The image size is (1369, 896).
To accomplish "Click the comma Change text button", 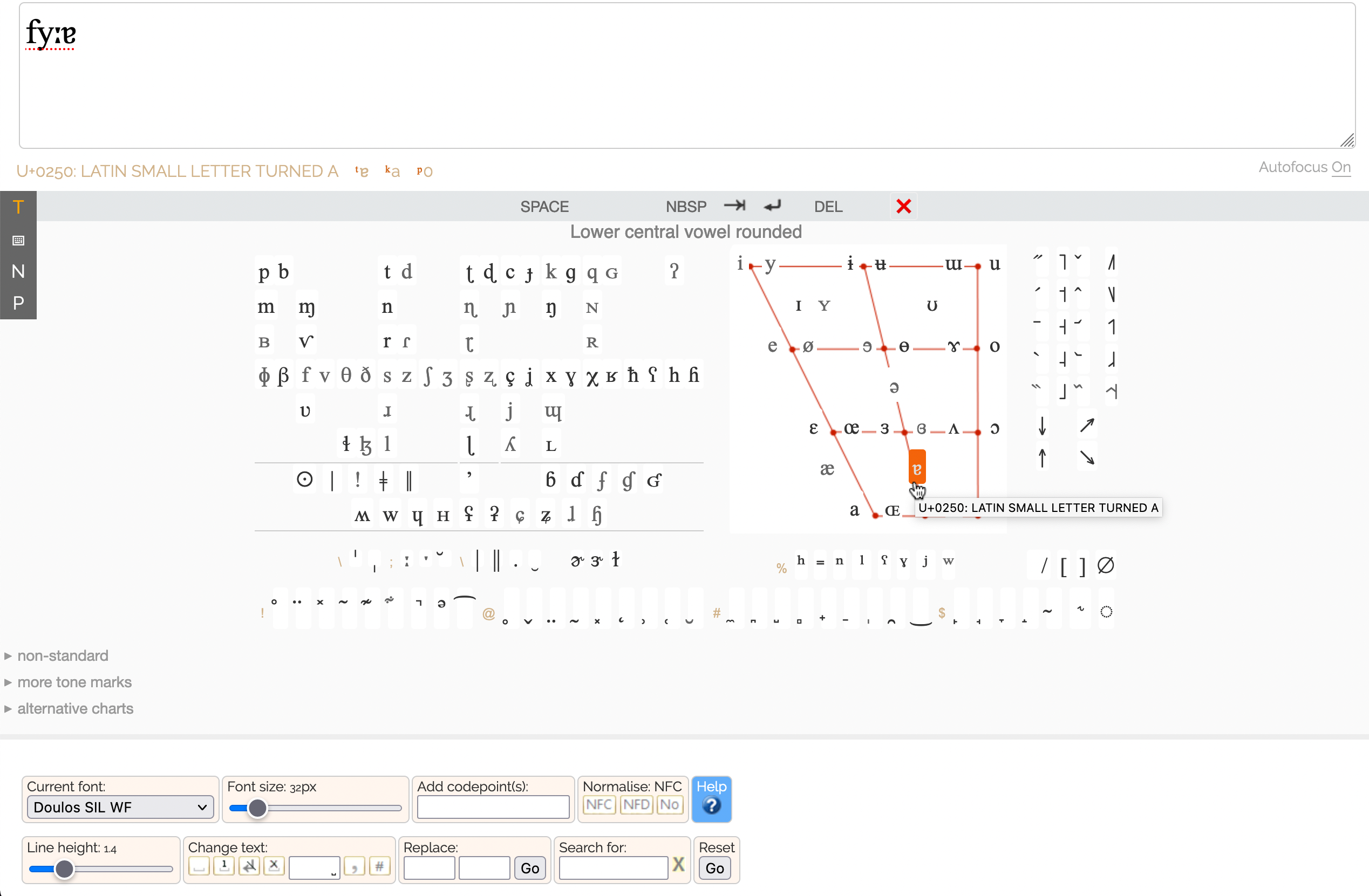I will (355, 865).
